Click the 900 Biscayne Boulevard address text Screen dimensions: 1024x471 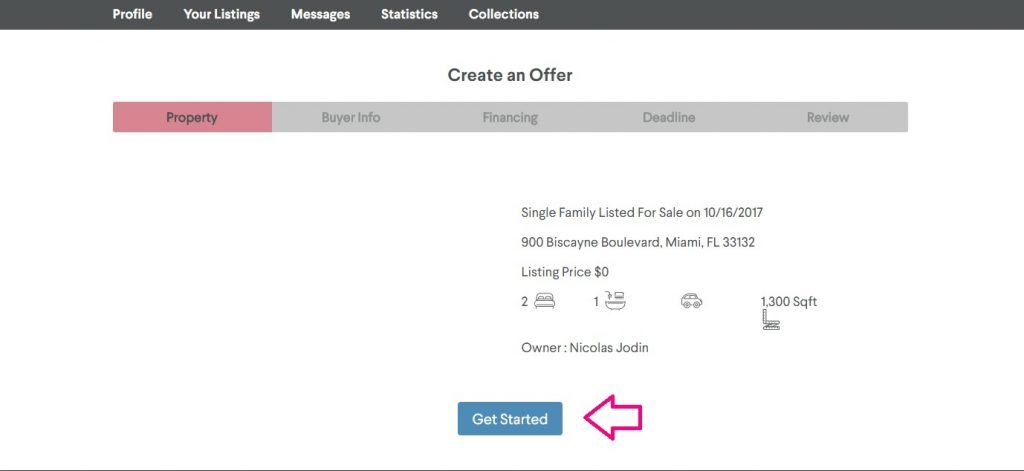coord(637,242)
